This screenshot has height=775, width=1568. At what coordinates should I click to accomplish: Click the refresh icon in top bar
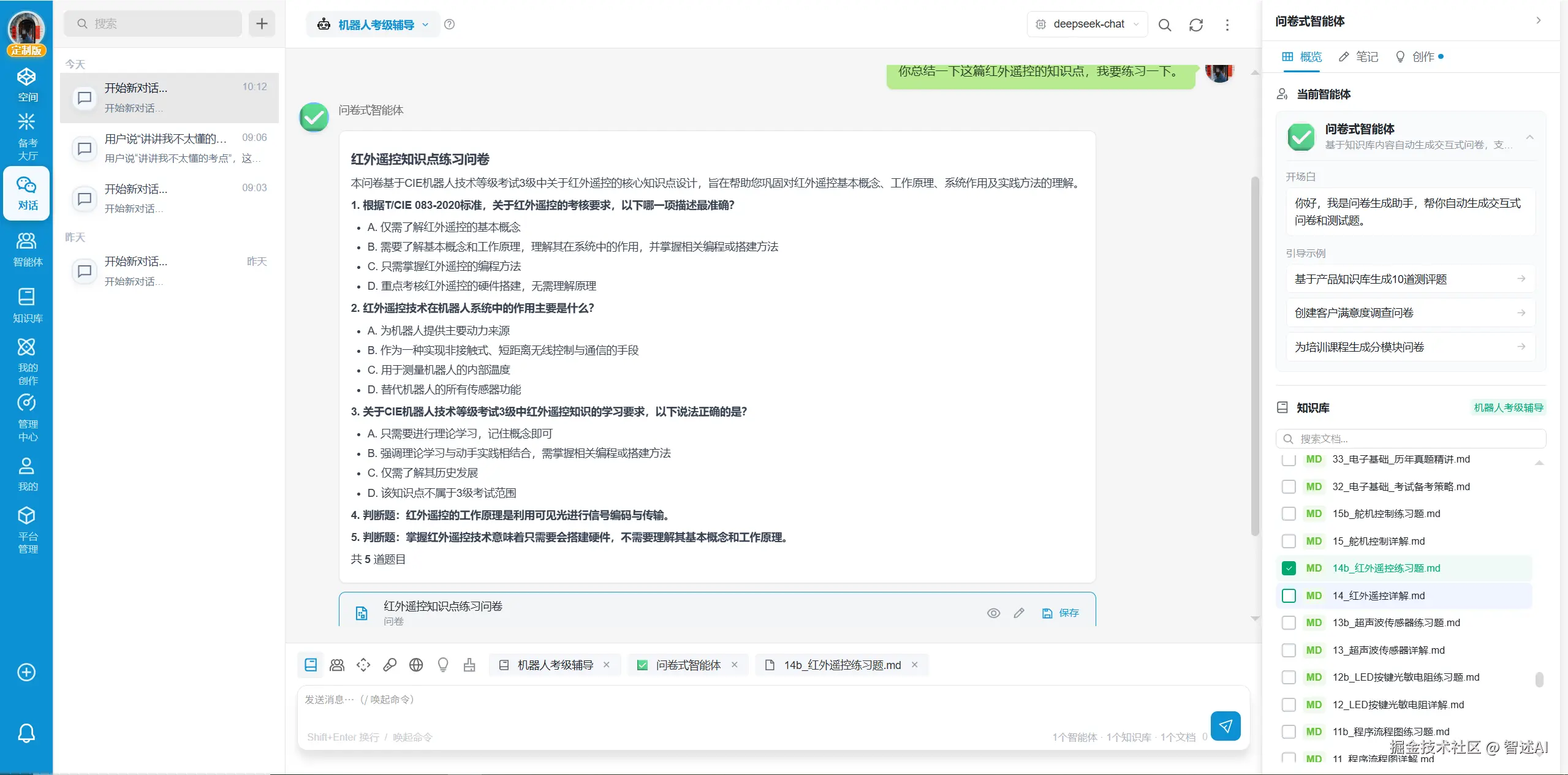point(1195,25)
